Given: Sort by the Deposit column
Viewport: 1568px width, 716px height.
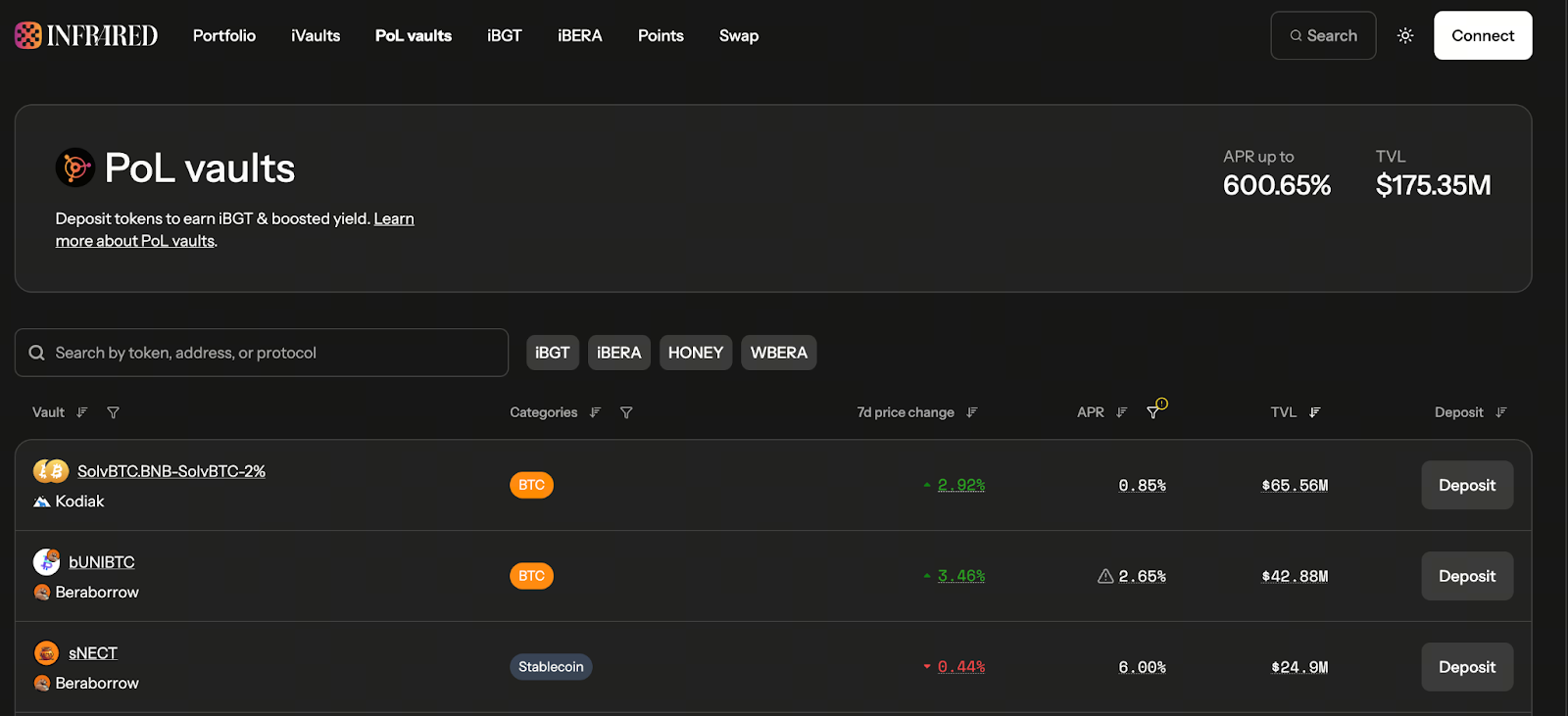Looking at the screenshot, I should [x=1501, y=412].
